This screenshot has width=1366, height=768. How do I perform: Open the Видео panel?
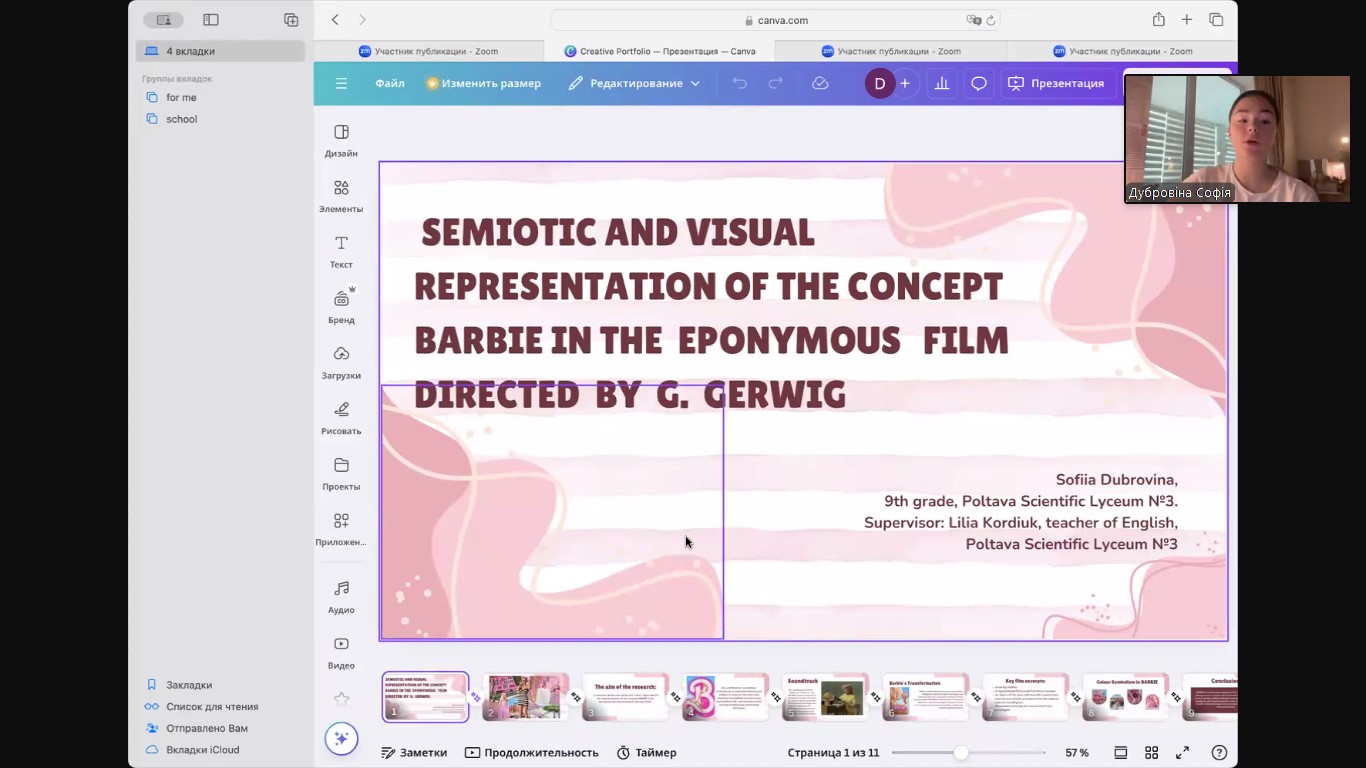click(341, 653)
